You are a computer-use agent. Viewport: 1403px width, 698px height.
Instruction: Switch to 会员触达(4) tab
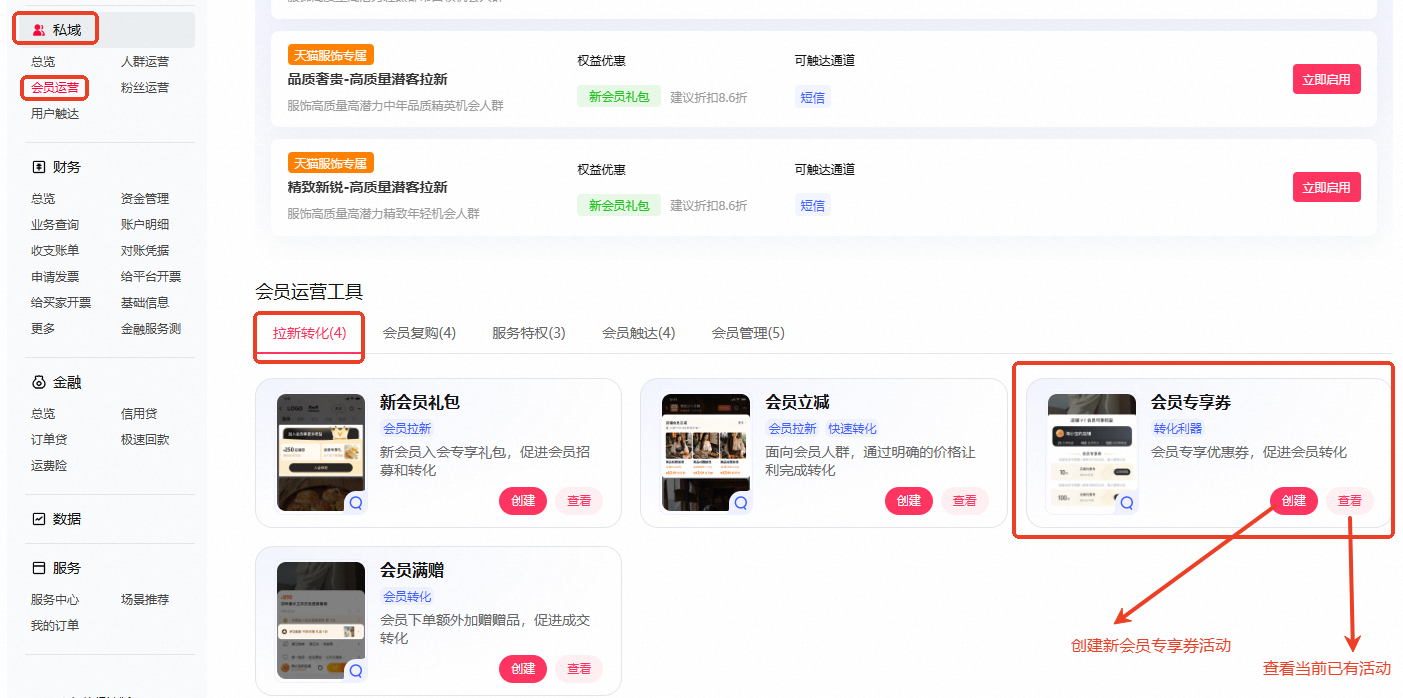pyautogui.click(x=638, y=333)
